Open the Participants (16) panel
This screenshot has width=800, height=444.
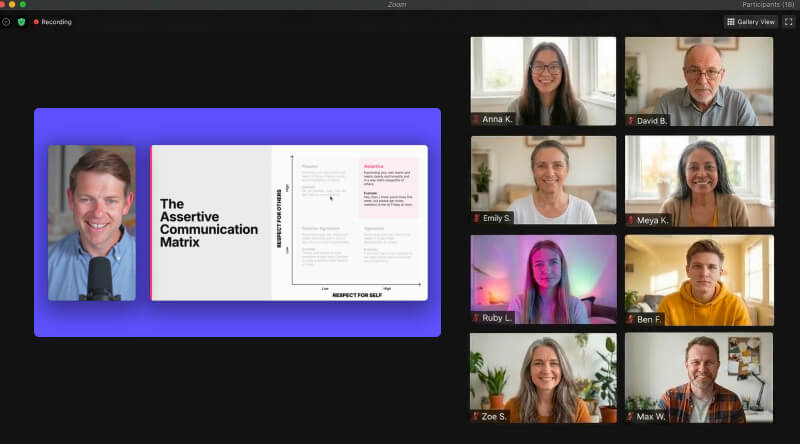click(x=767, y=4)
